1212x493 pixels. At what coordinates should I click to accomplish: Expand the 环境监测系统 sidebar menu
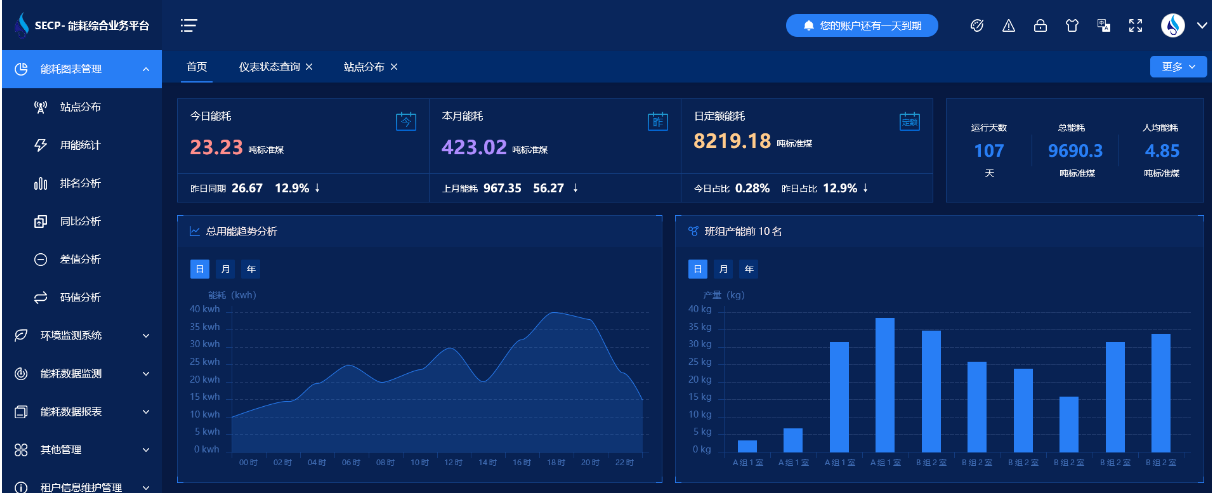(x=146, y=336)
